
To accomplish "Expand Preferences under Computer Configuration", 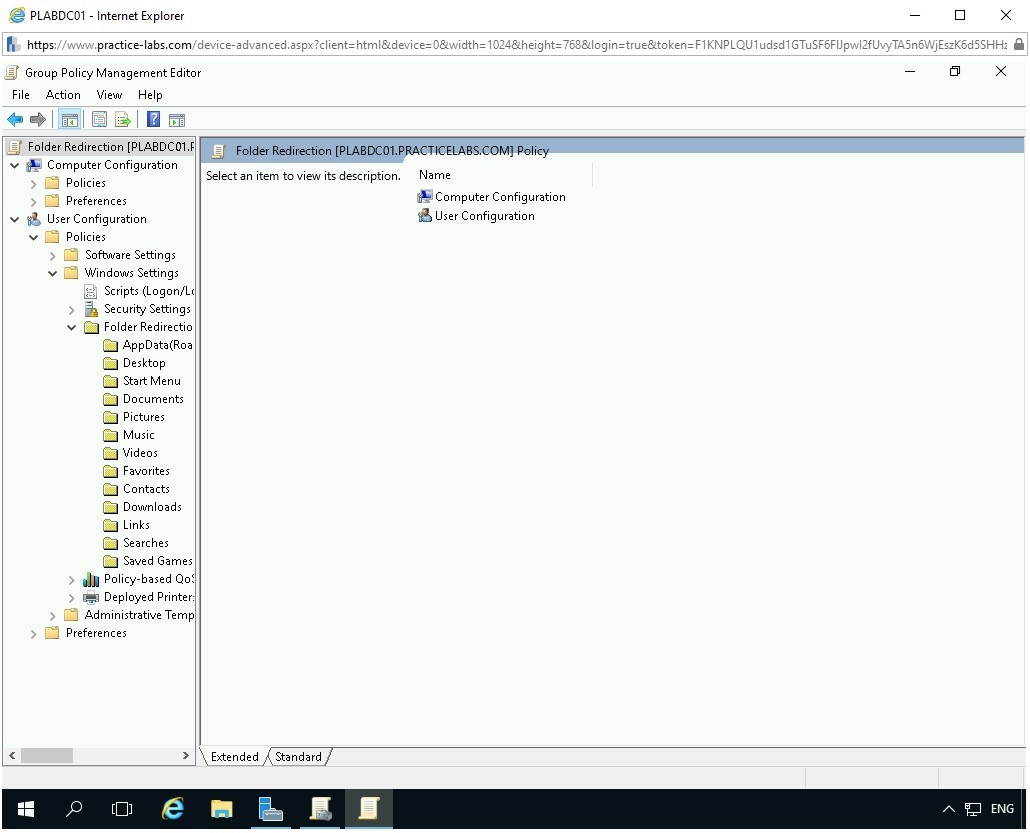I will (x=34, y=201).
